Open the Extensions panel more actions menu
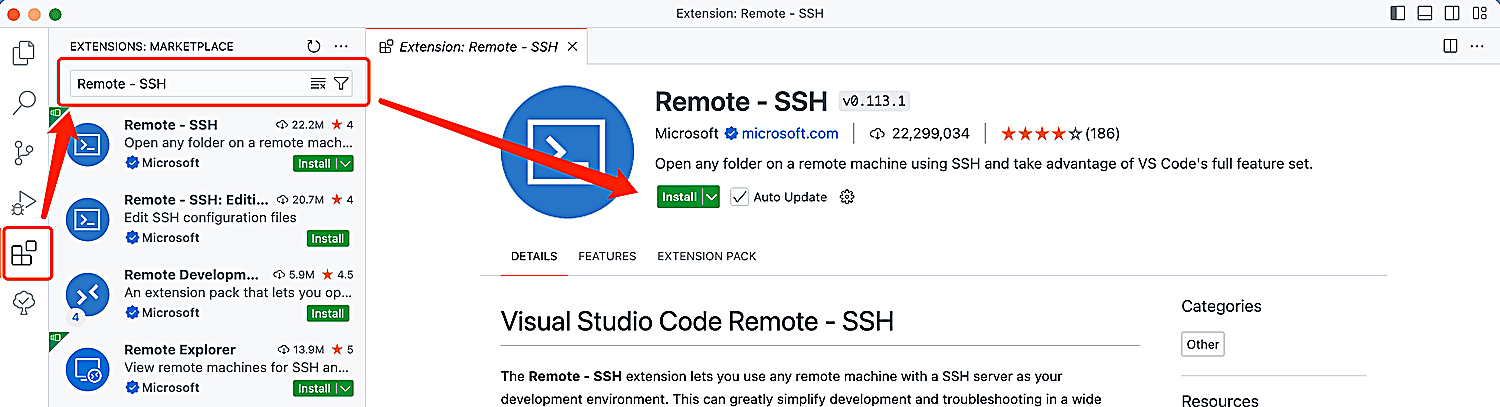 pyautogui.click(x=341, y=46)
